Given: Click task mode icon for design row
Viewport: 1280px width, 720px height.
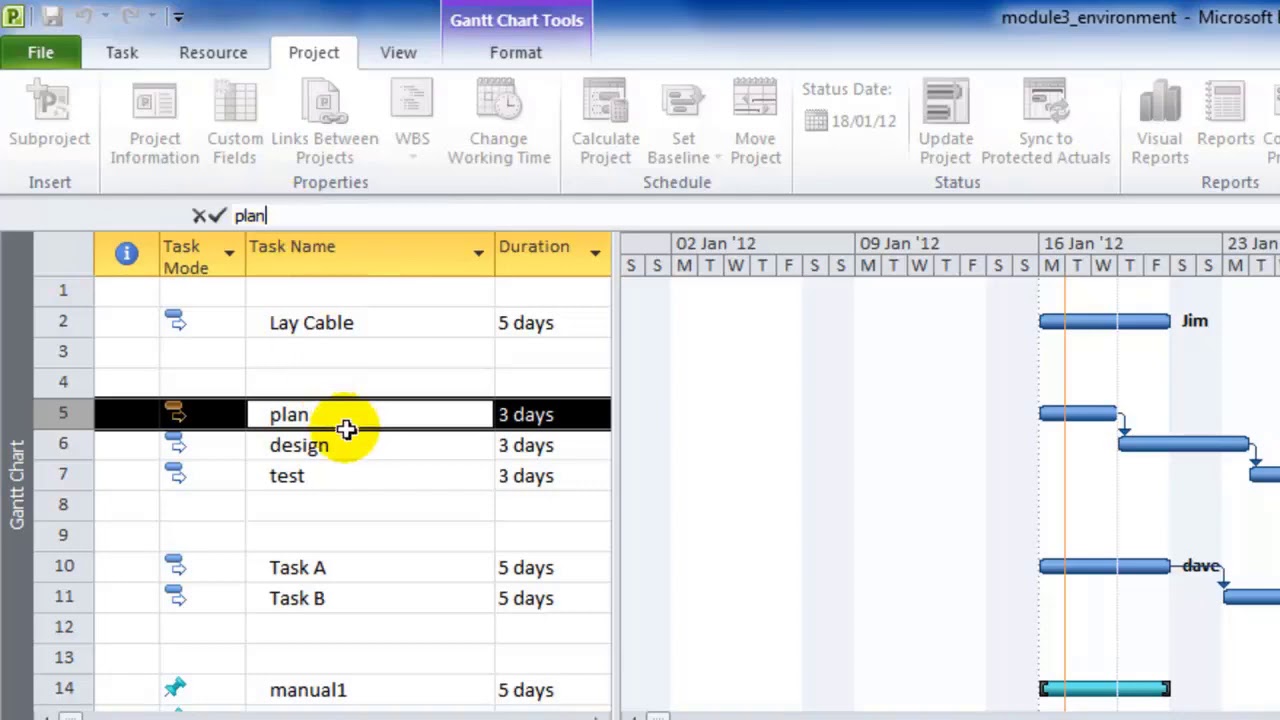Looking at the screenshot, I should pos(175,442).
